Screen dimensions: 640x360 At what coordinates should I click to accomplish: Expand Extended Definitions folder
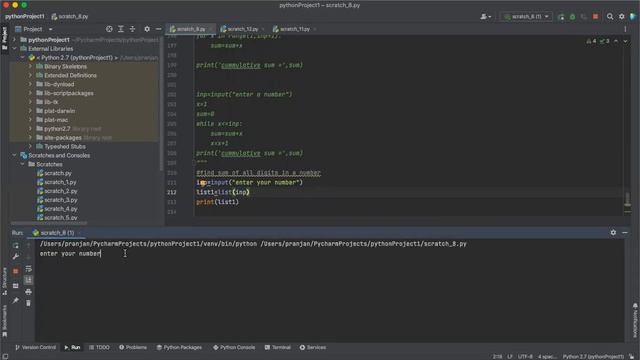click(x=30, y=76)
